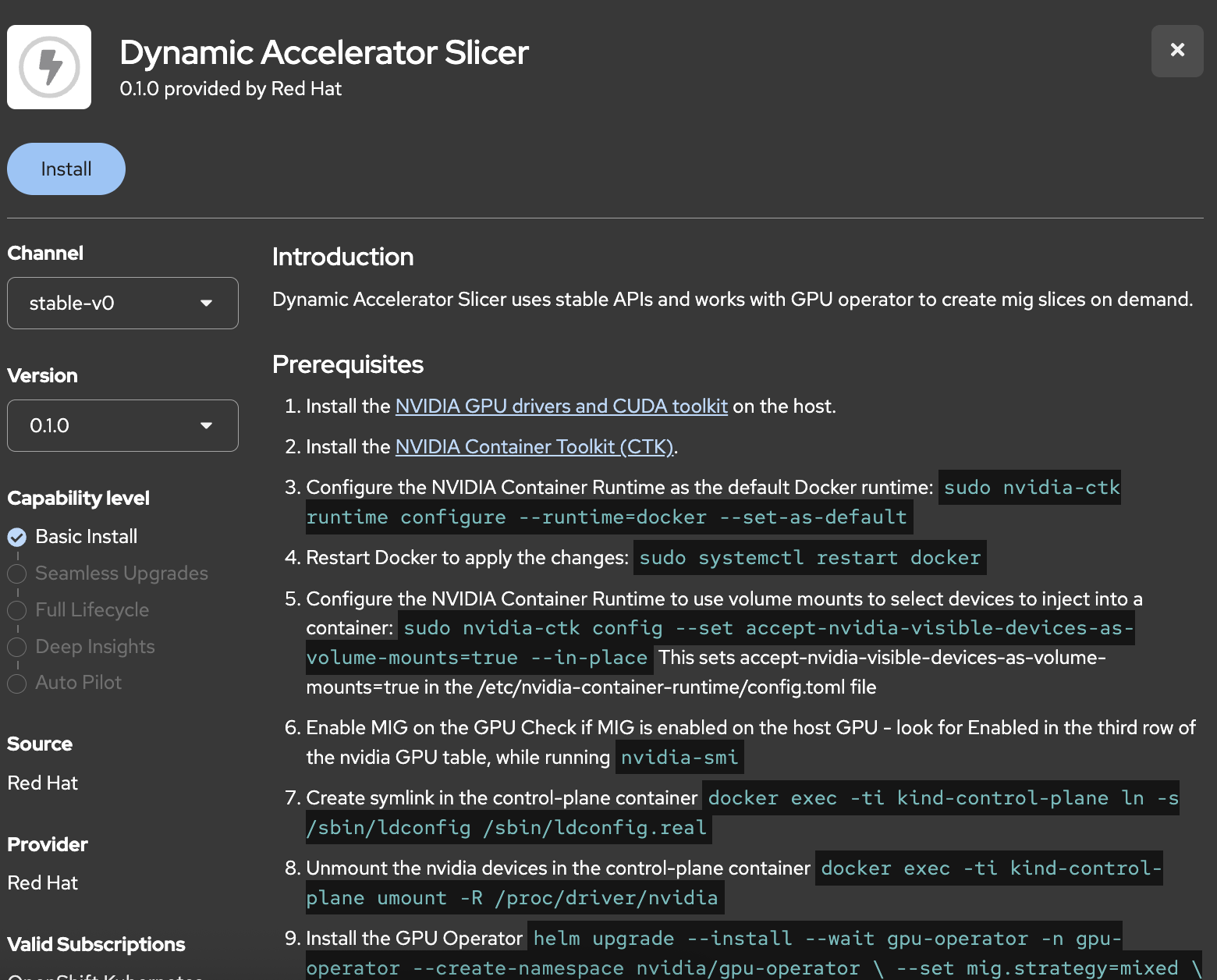The width and height of the screenshot is (1217, 980).
Task: Click the Basic Install capability label
Action: click(x=87, y=537)
